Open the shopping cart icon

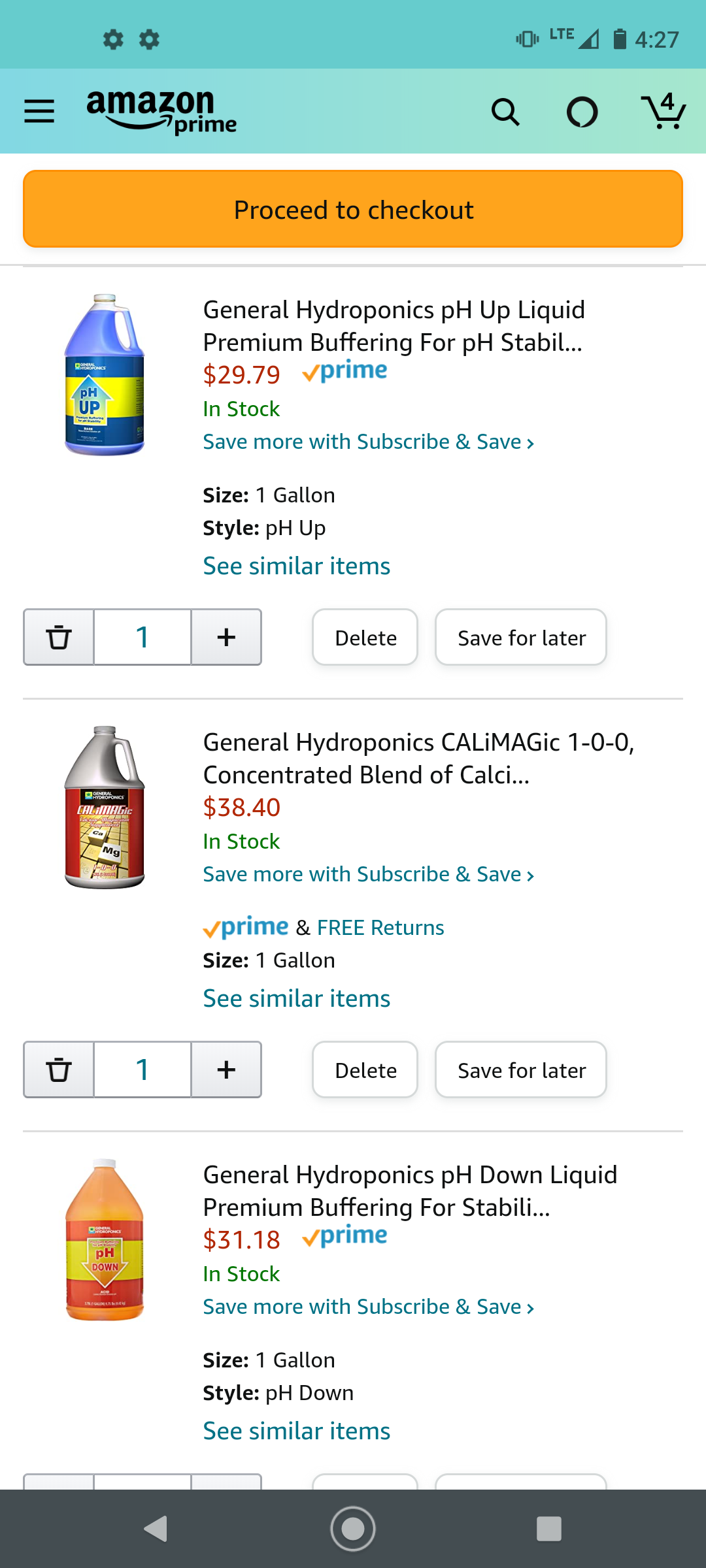click(x=664, y=111)
